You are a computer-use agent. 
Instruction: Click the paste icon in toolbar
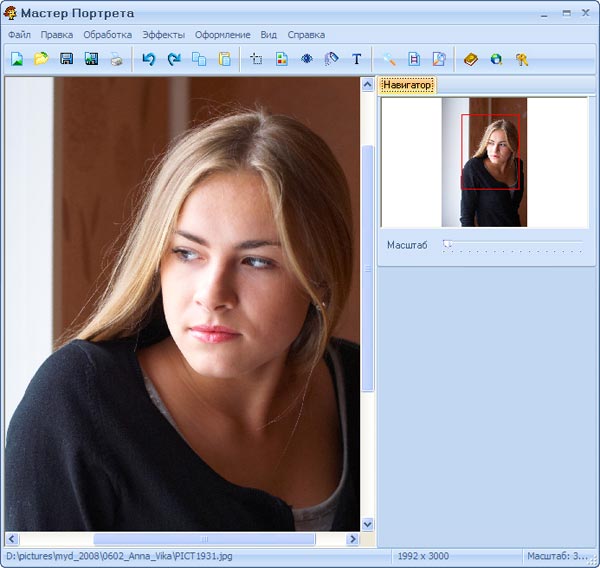[224, 59]
